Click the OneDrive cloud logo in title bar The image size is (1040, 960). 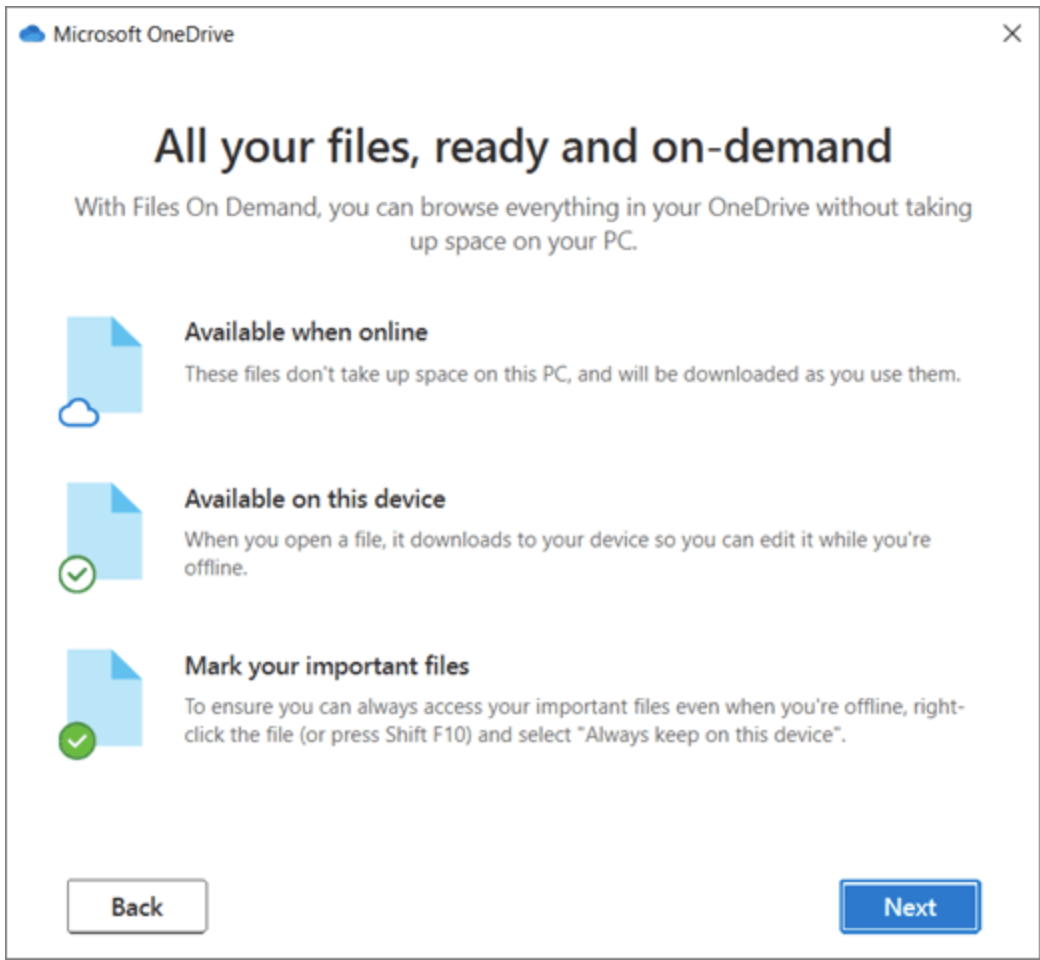coord(33,35)
